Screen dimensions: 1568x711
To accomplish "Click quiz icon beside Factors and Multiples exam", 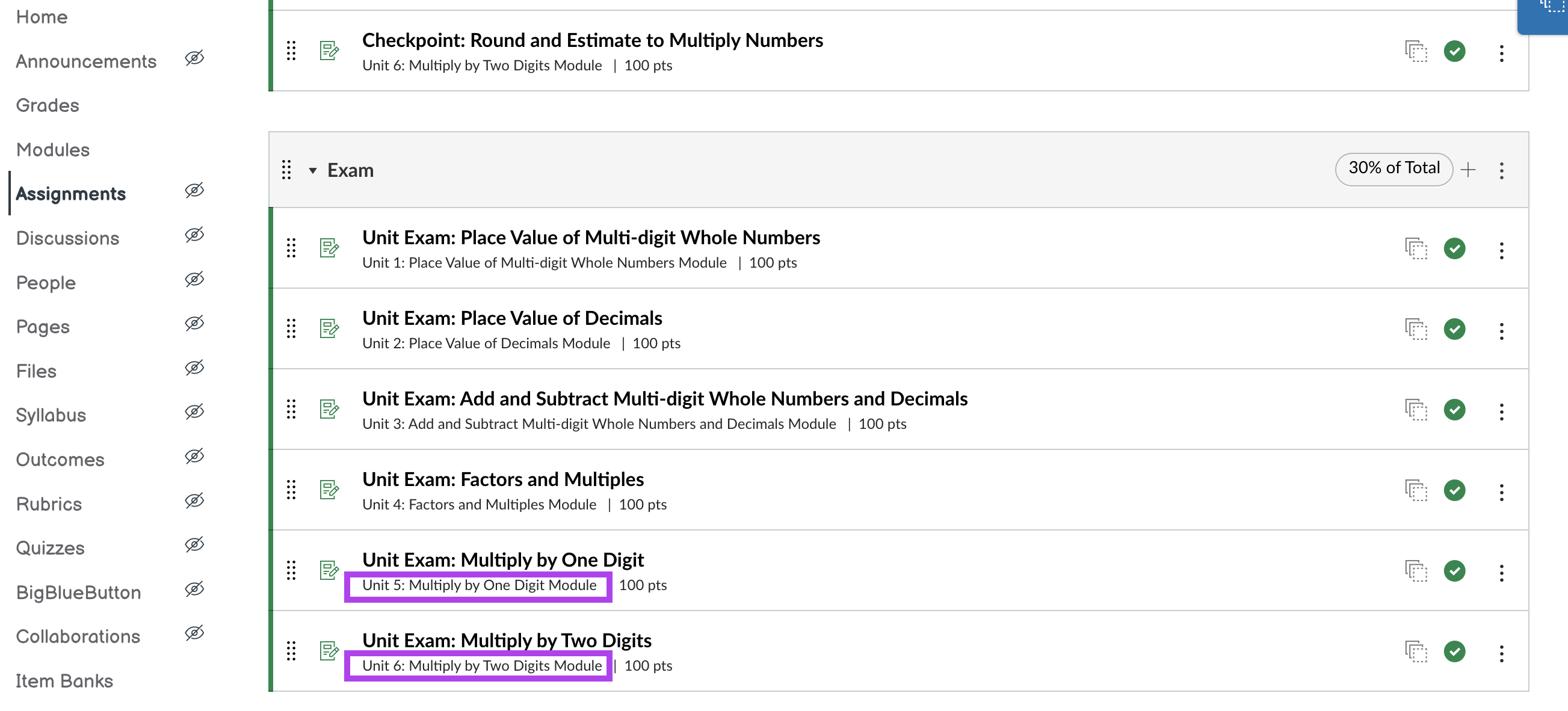I will coord(329,490).
